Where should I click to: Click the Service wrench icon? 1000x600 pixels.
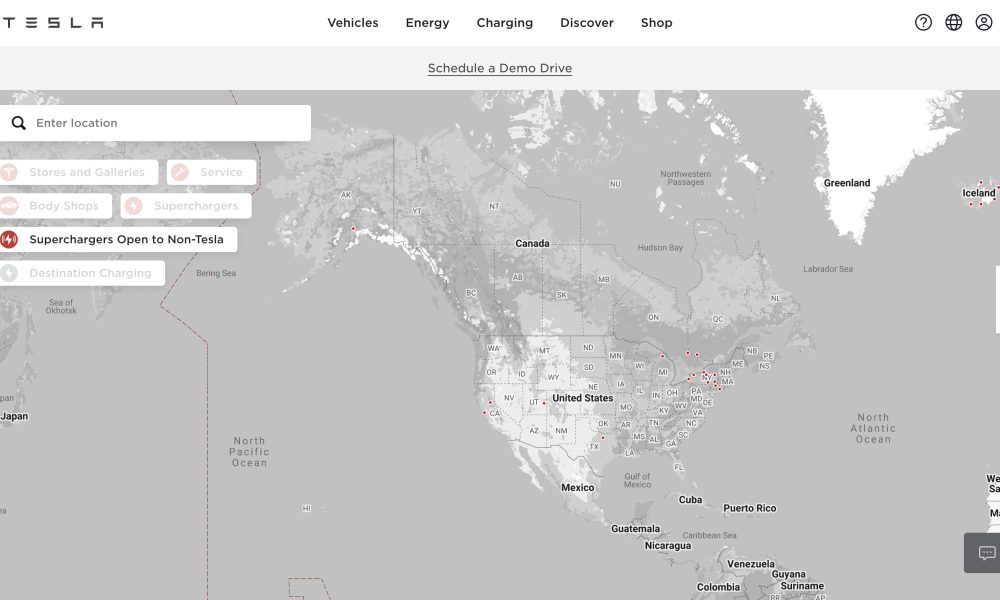tap(180, 172)
